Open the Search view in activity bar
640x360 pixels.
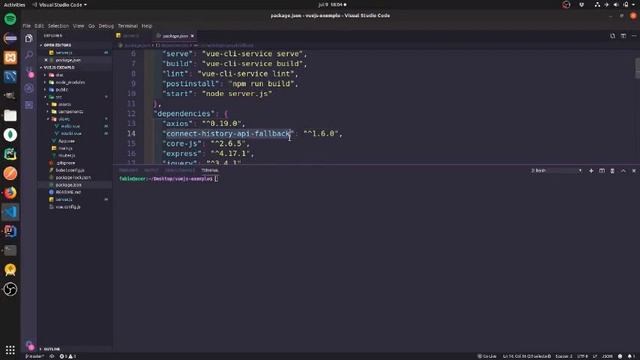click(x=29, y=55)
